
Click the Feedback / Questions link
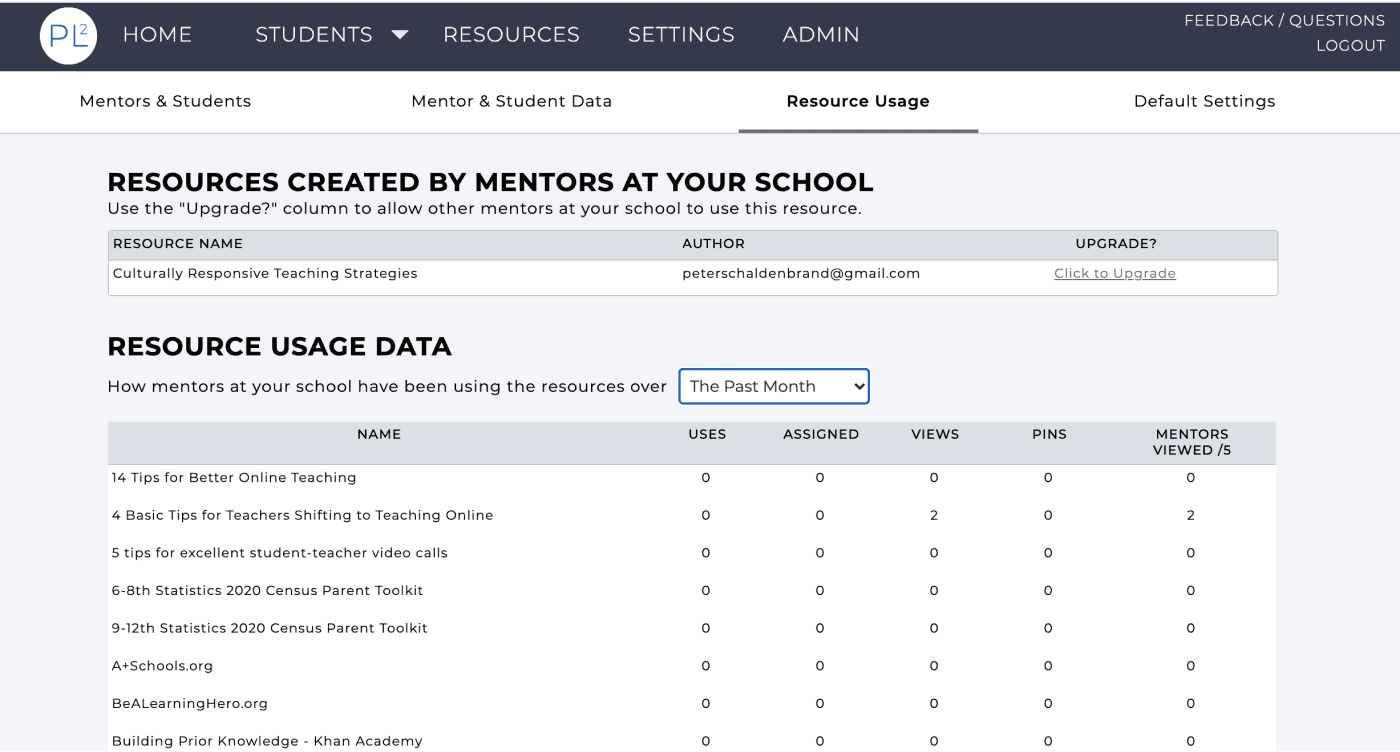coord(1284,21)
